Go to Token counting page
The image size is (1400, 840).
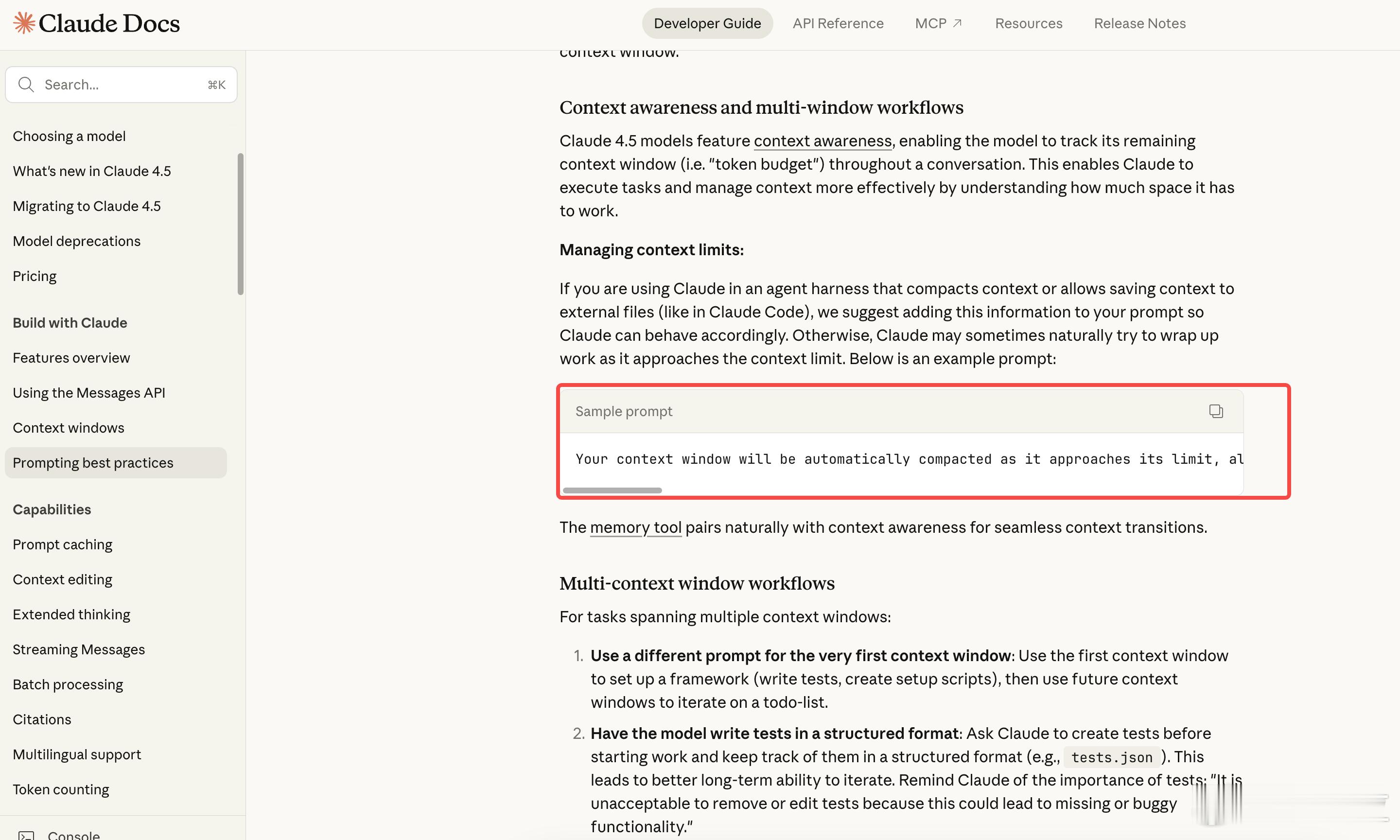tap(61, 789)
